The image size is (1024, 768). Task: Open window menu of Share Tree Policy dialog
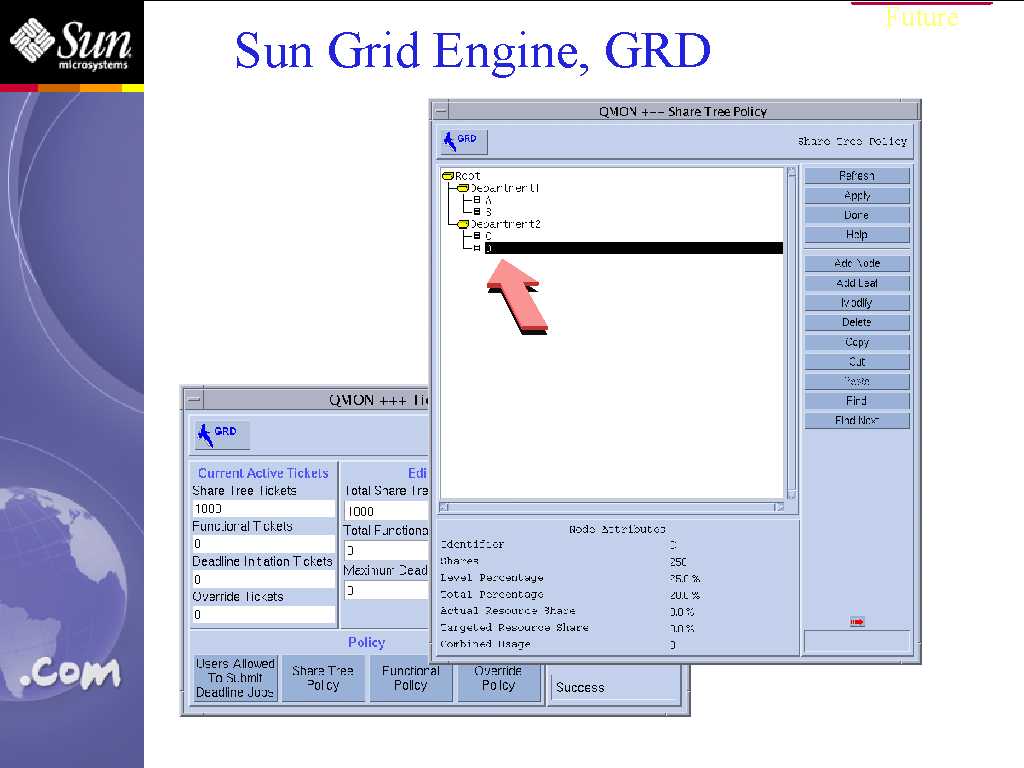[x=441, y=111]
